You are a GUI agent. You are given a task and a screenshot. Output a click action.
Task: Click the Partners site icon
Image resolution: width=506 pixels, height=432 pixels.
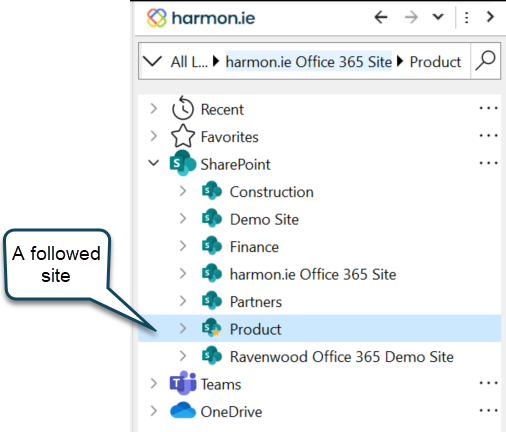pos(212,300)
